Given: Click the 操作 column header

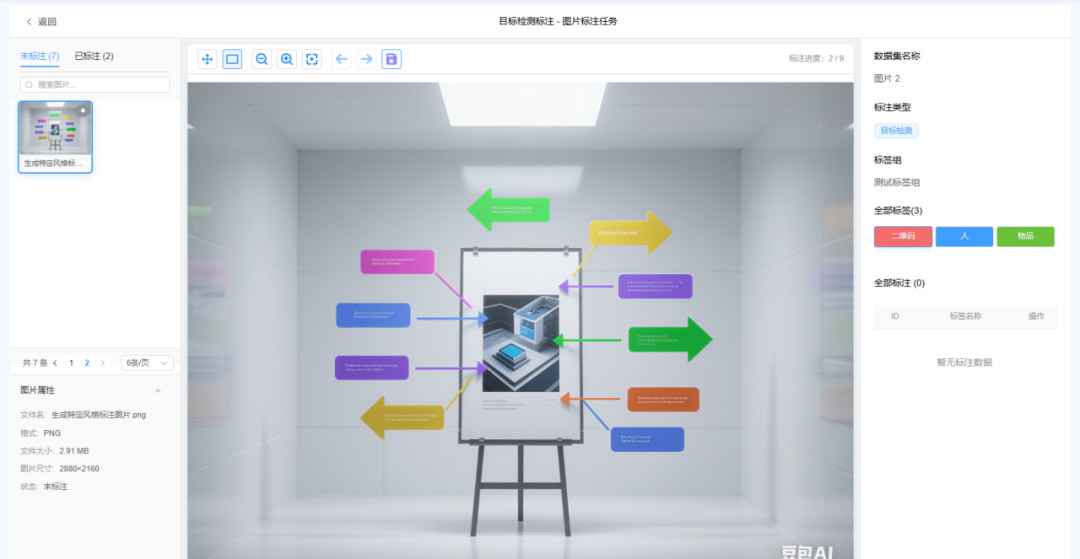Looking at the screenshot, I should coord(1036,316).
